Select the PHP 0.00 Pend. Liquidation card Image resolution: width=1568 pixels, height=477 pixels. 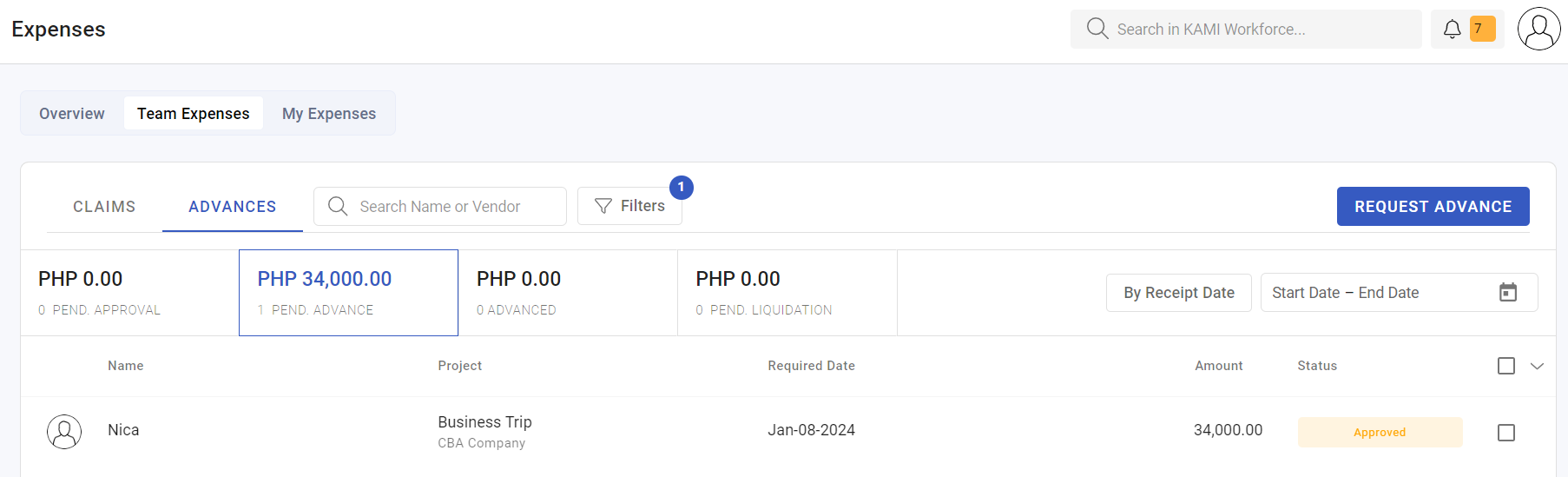coord(787,293)
